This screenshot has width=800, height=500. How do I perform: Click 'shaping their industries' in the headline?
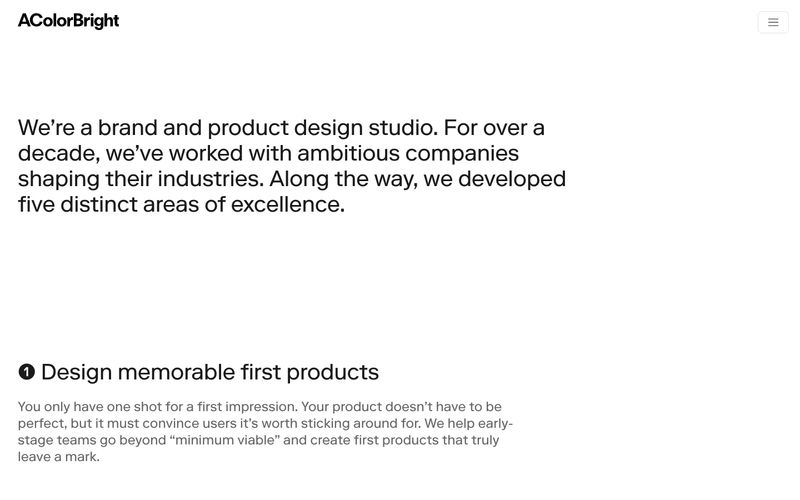click(x=140, y=179)
